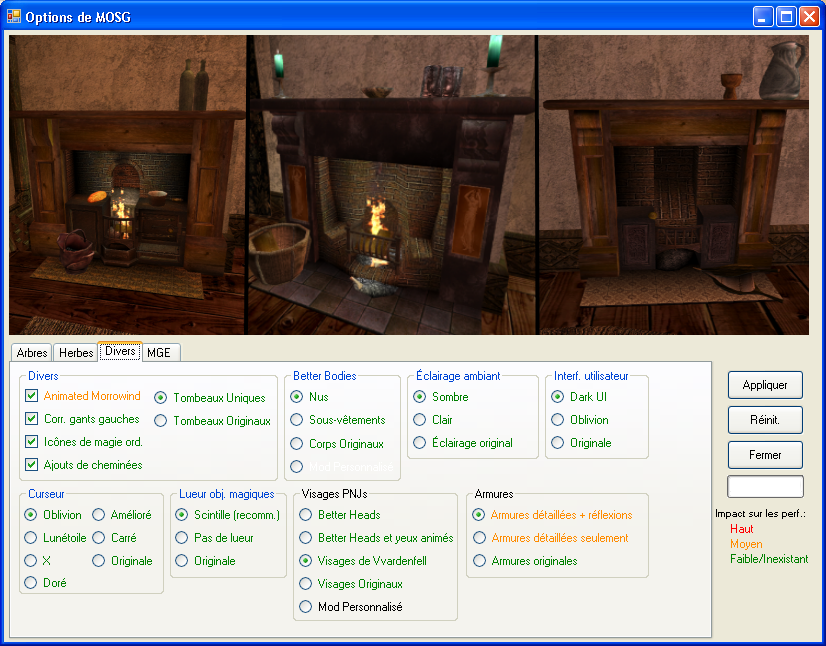The width and height of the screenshot is (826, 646).
Task: Choose Better Heads for NPC faces
Action: point(306,514)
